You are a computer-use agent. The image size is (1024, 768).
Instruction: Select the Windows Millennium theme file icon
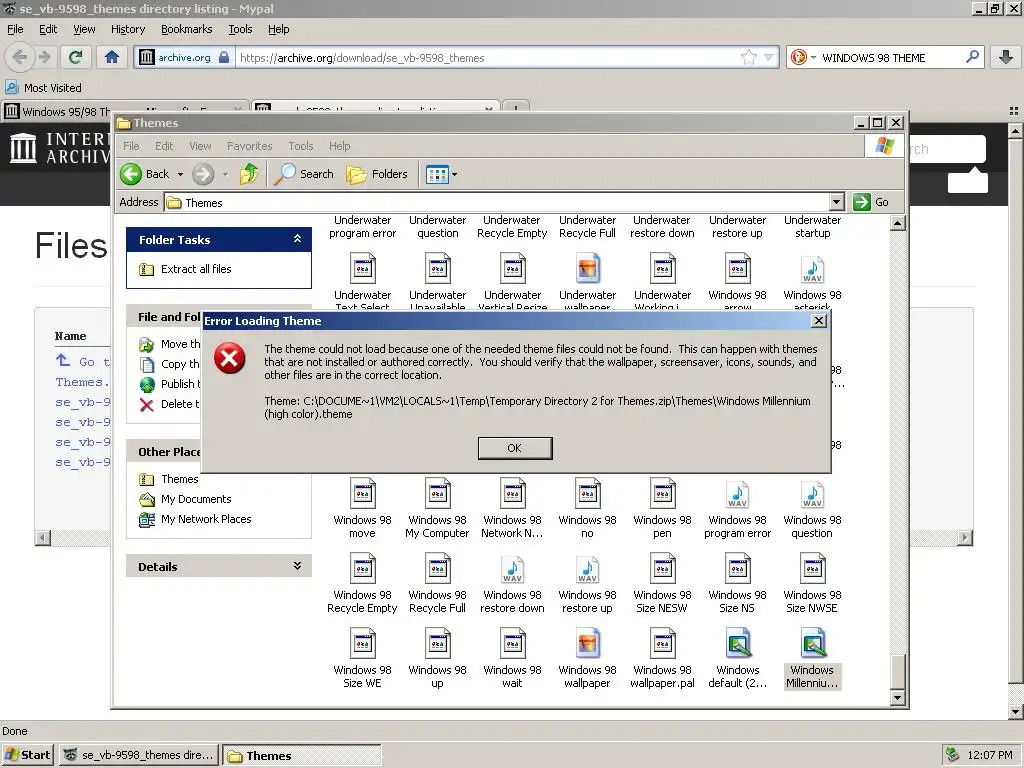pyautogui.click(x=812, y=643)
